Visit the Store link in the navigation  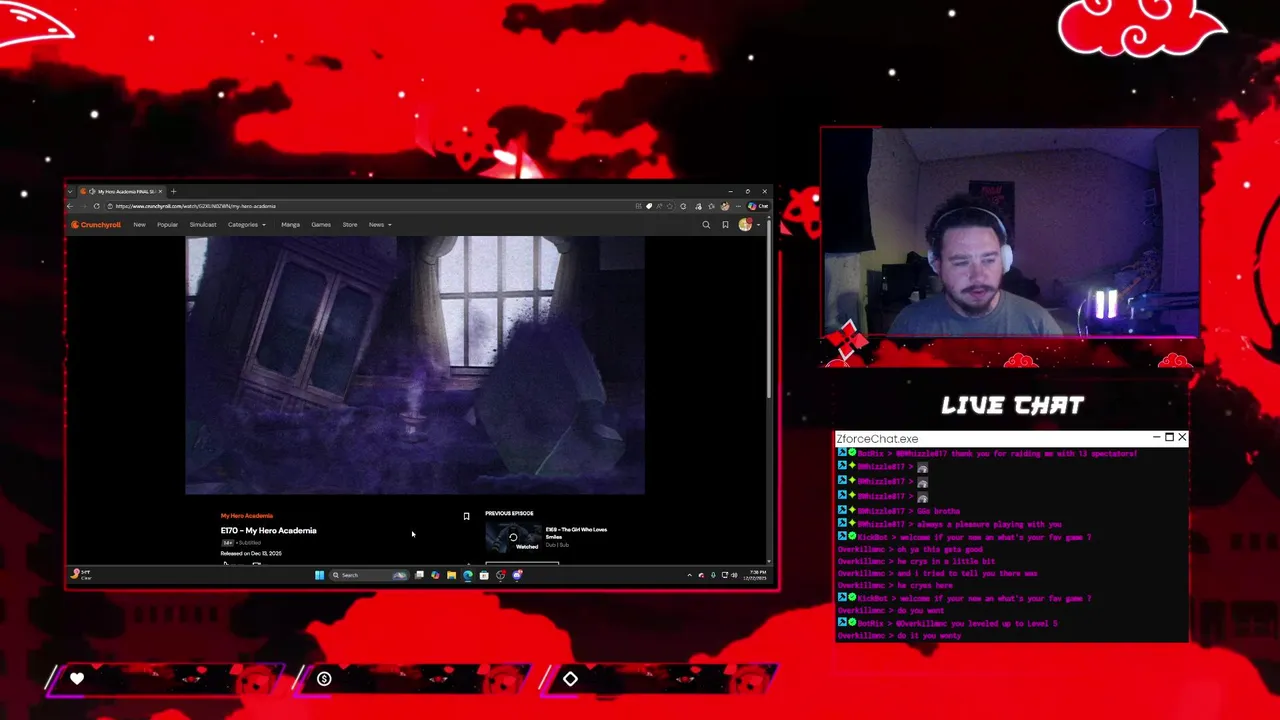pyautogui.click(x=350, y=225)
